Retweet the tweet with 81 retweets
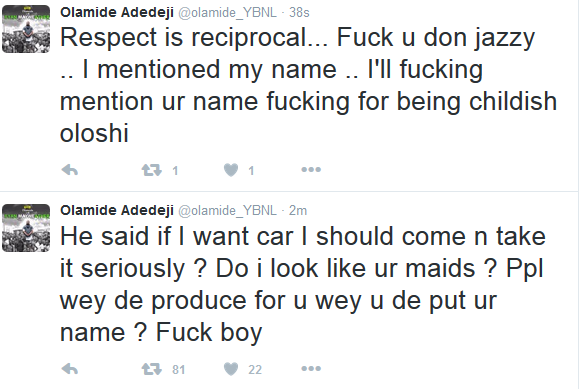The width and height of the screenshot is (579, 389). point(152,369)
